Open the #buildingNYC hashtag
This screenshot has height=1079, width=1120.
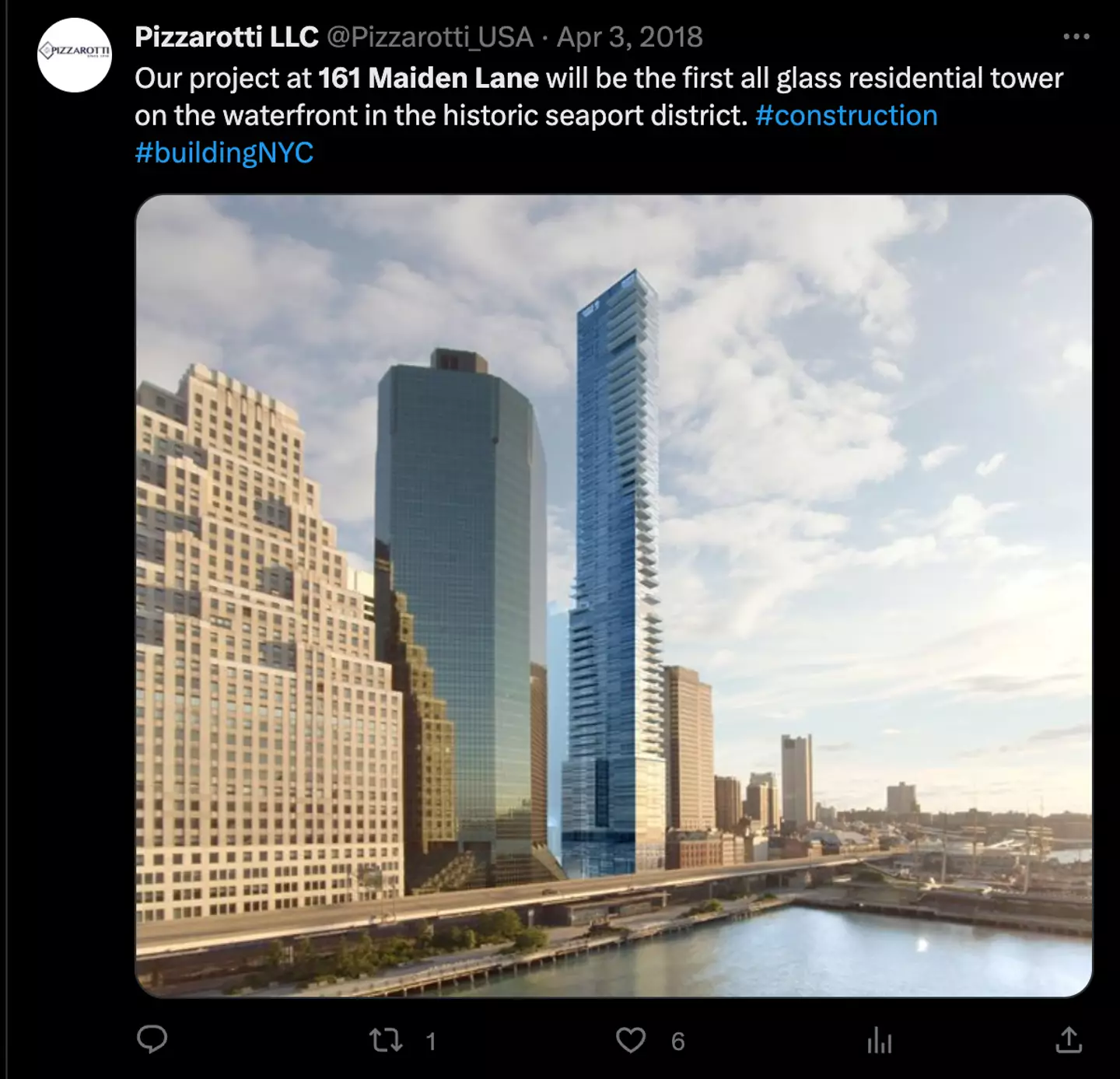[x=224, y=152]
